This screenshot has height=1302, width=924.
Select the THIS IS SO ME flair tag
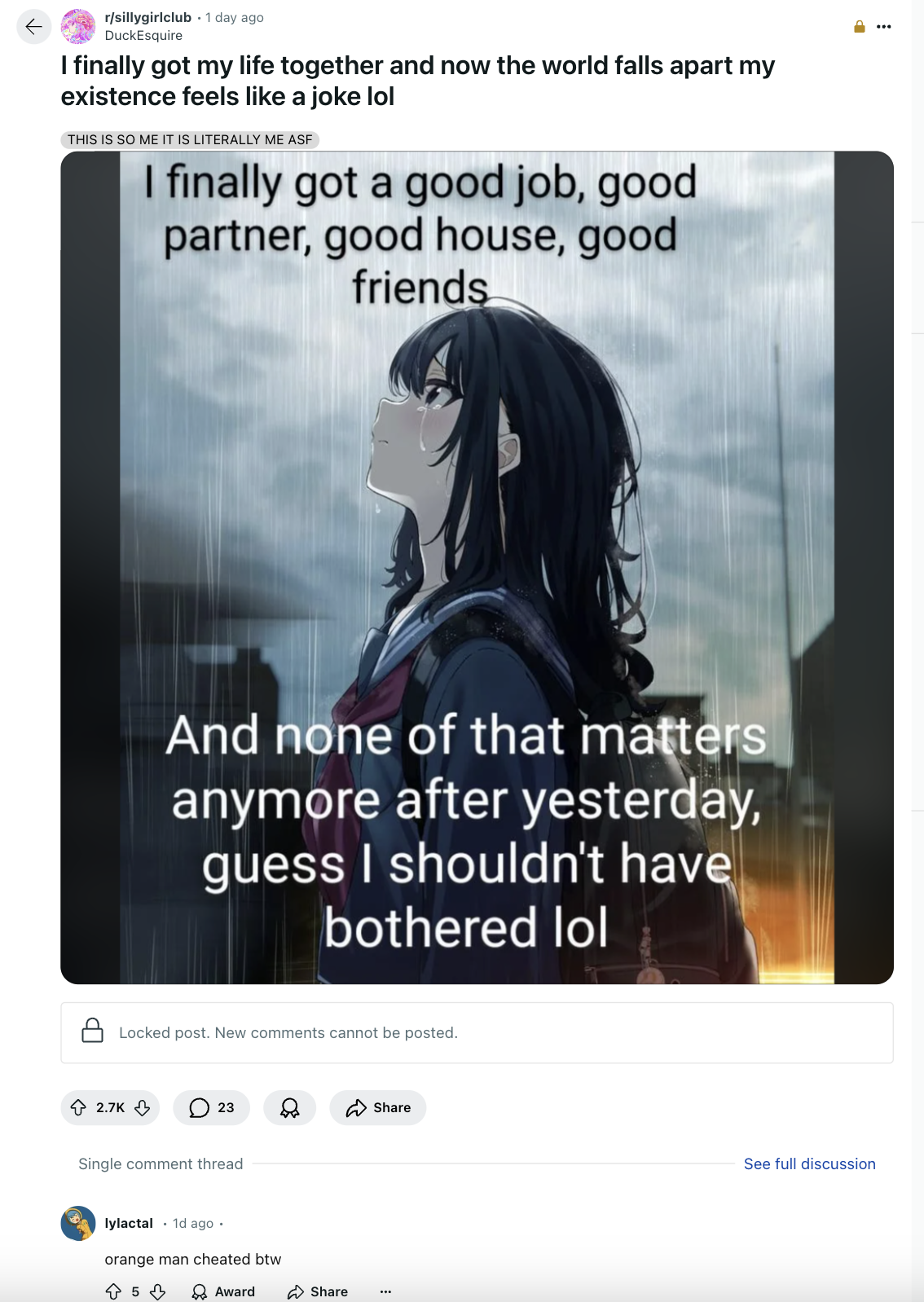tap(190, 139)
